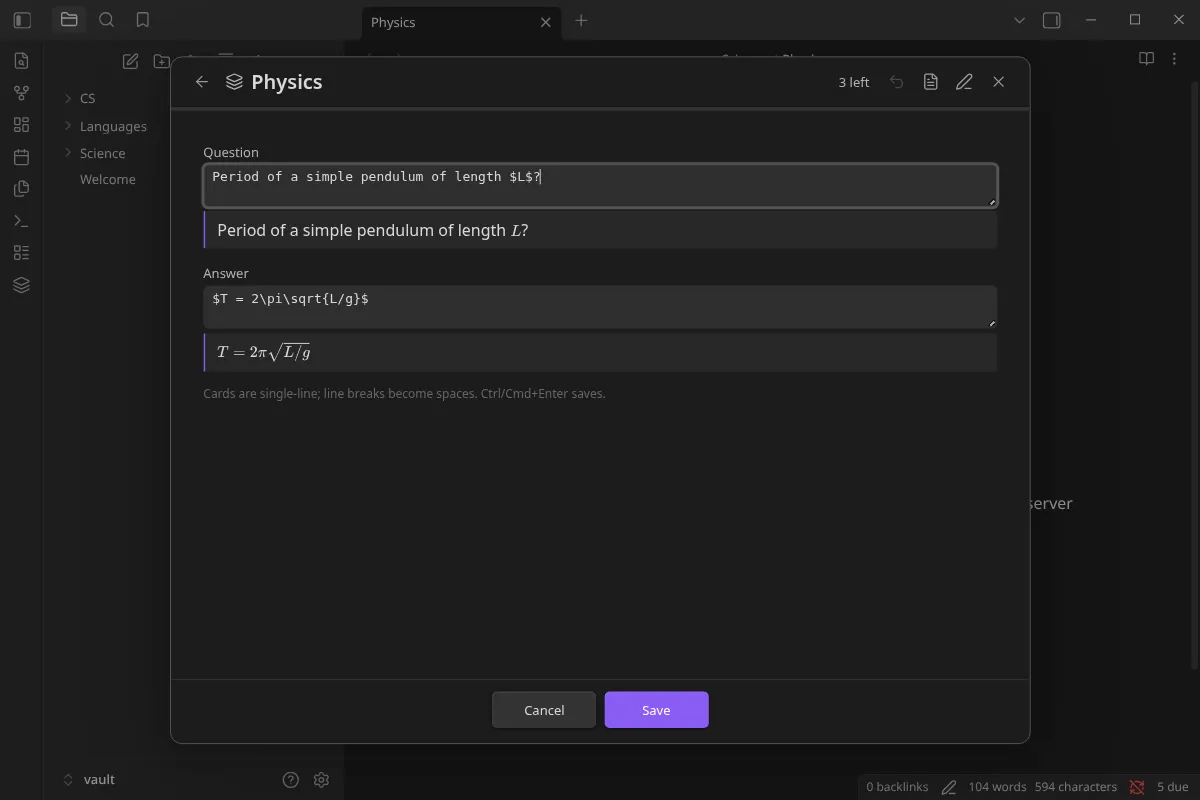Open flashcard decks stacked-layers ribbon icon

[21, 285]
